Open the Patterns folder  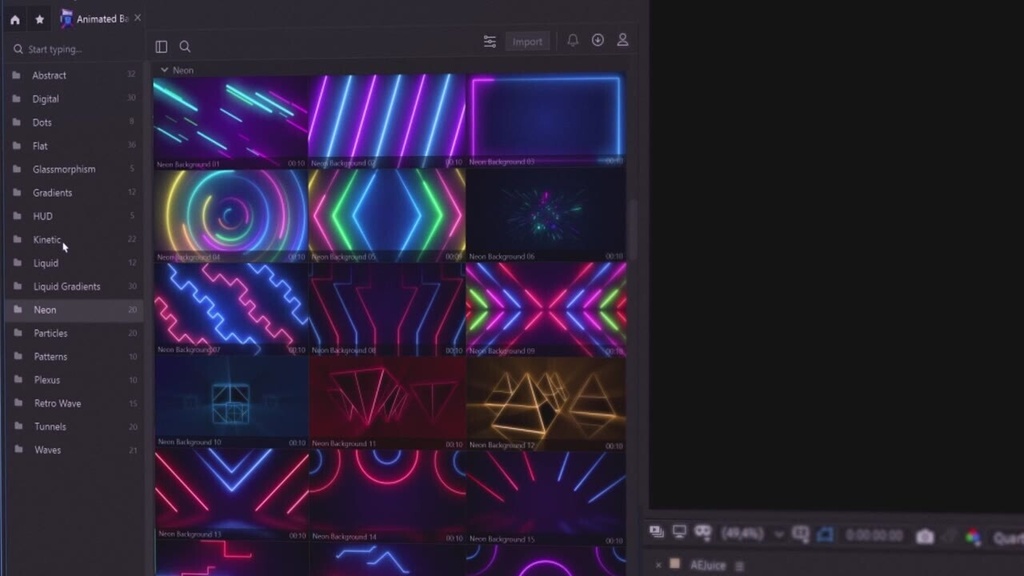pyautogui.click(x=74, y=357)
